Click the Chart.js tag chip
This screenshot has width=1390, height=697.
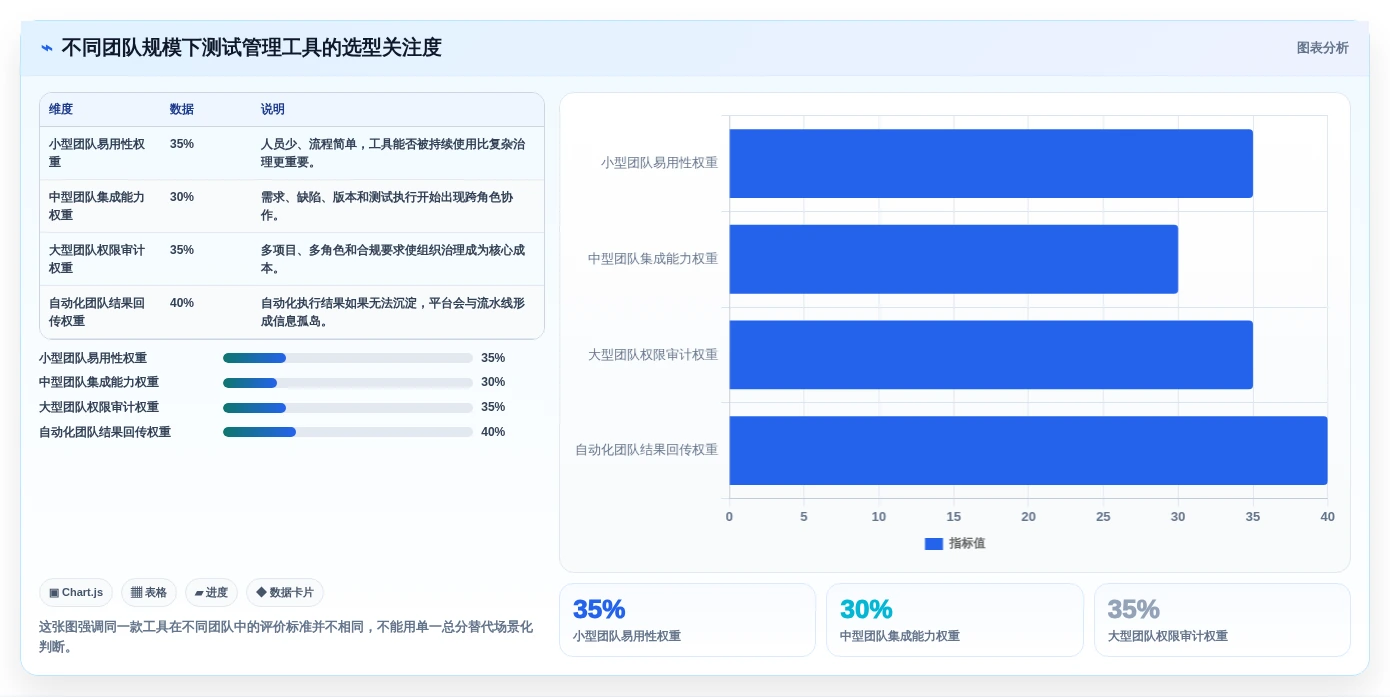coord(76,593)
